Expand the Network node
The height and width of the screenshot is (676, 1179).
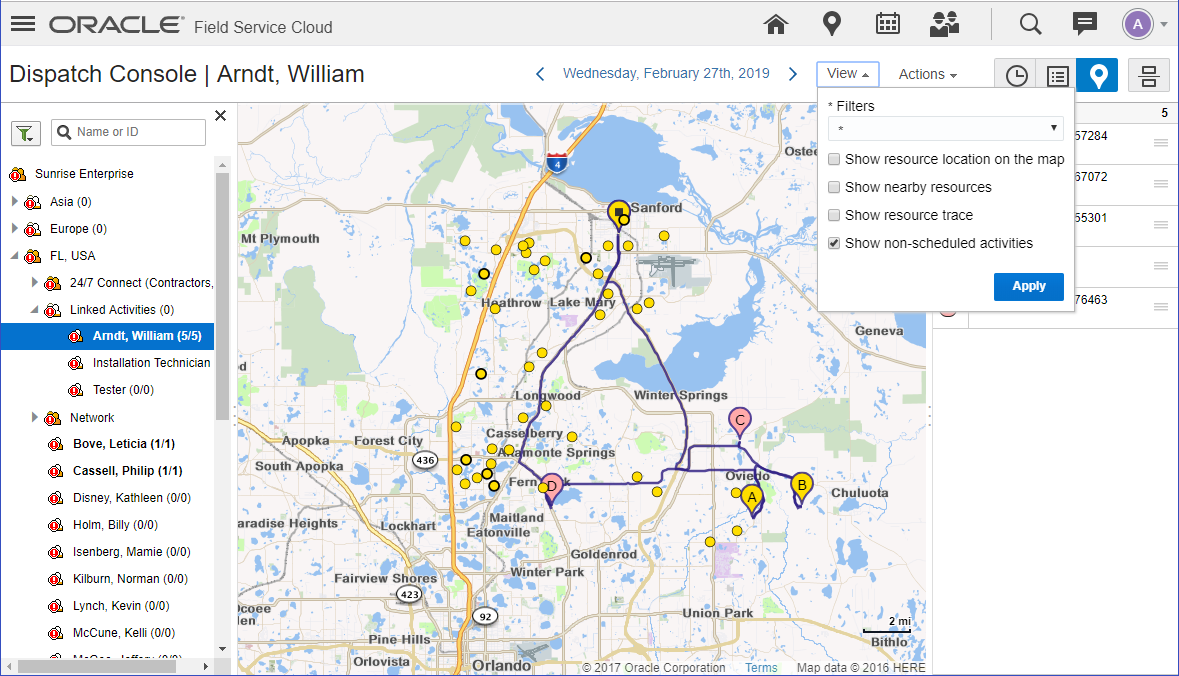point(35,417)
